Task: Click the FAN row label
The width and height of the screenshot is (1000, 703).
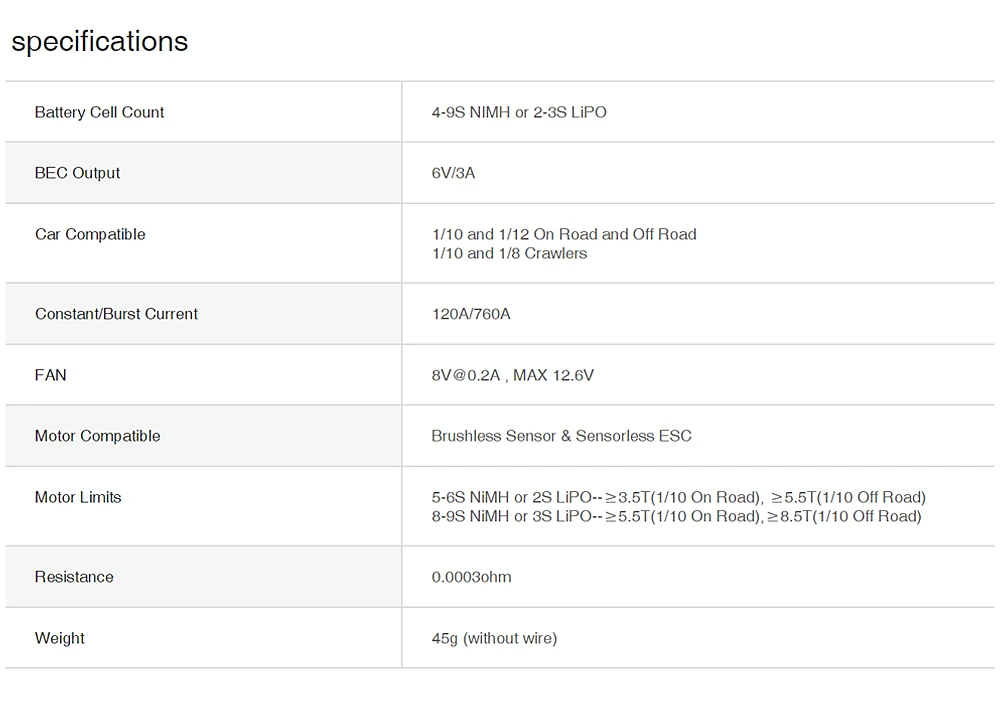Action: click(x=51, y=375)
